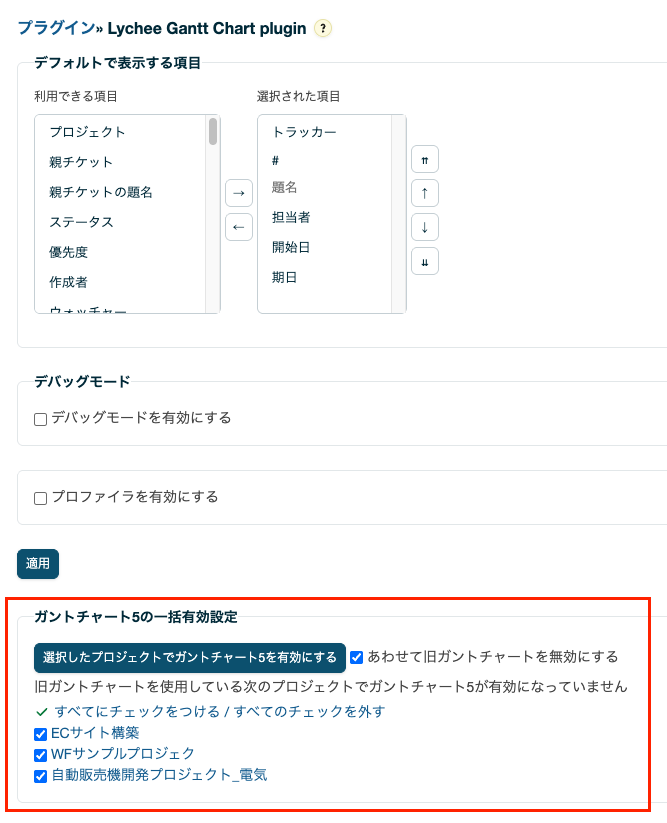Screen dimensions: 667x823
Task: Click 選択したプロジェクトでガントチャート5を有効にする button
Action: coord(190,658)
